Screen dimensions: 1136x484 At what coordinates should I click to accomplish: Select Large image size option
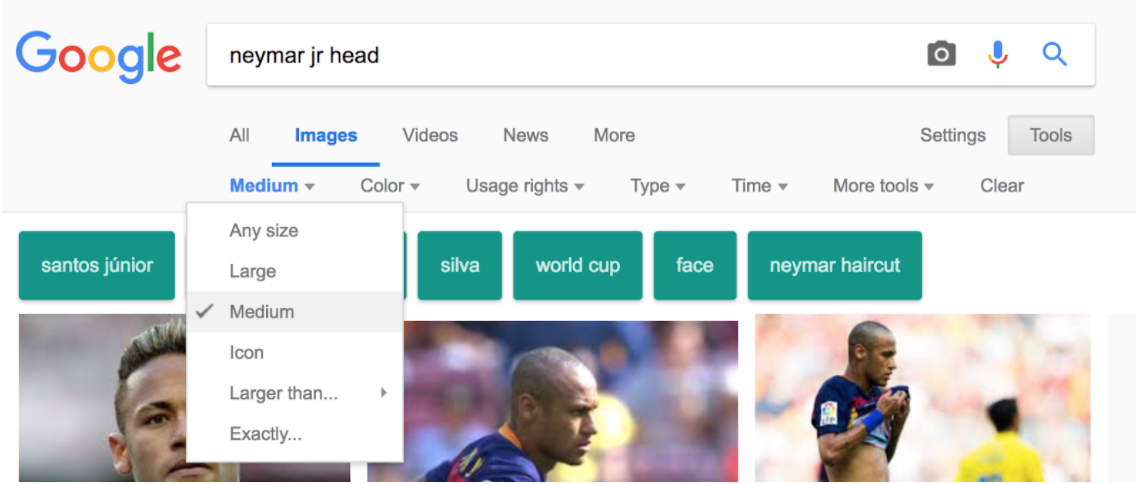coord(295,272)
